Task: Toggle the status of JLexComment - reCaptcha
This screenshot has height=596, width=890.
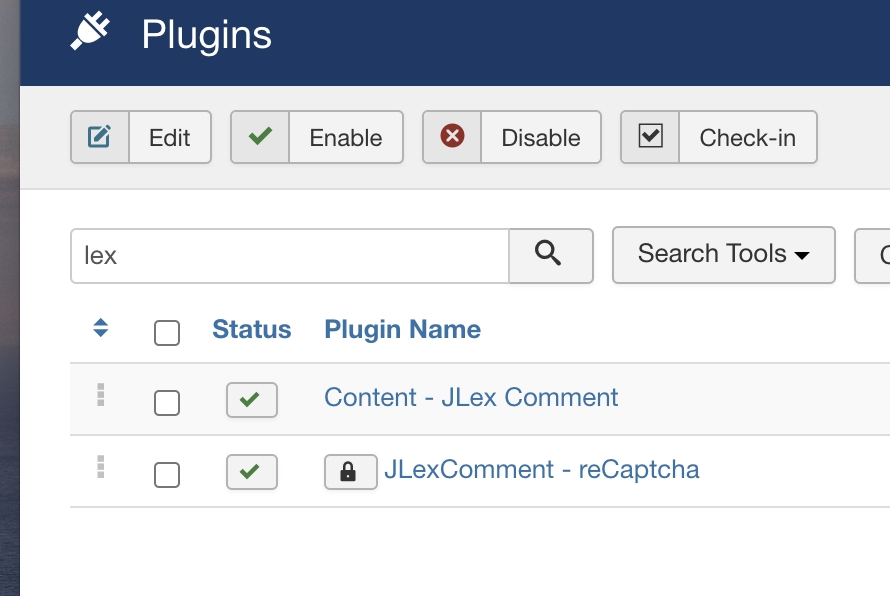Action: point(251,472)
